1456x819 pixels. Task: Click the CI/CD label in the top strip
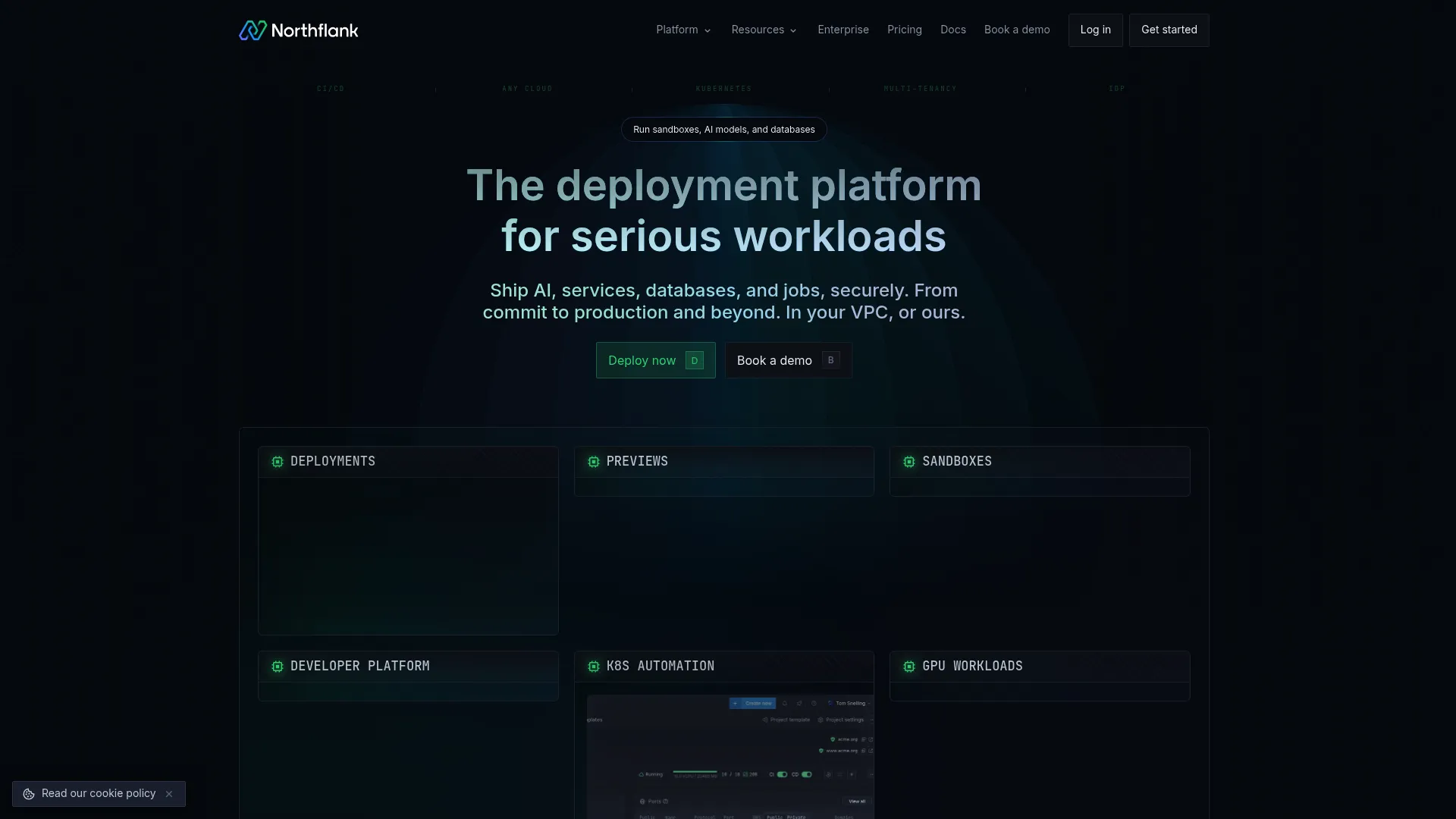(331, 89)
